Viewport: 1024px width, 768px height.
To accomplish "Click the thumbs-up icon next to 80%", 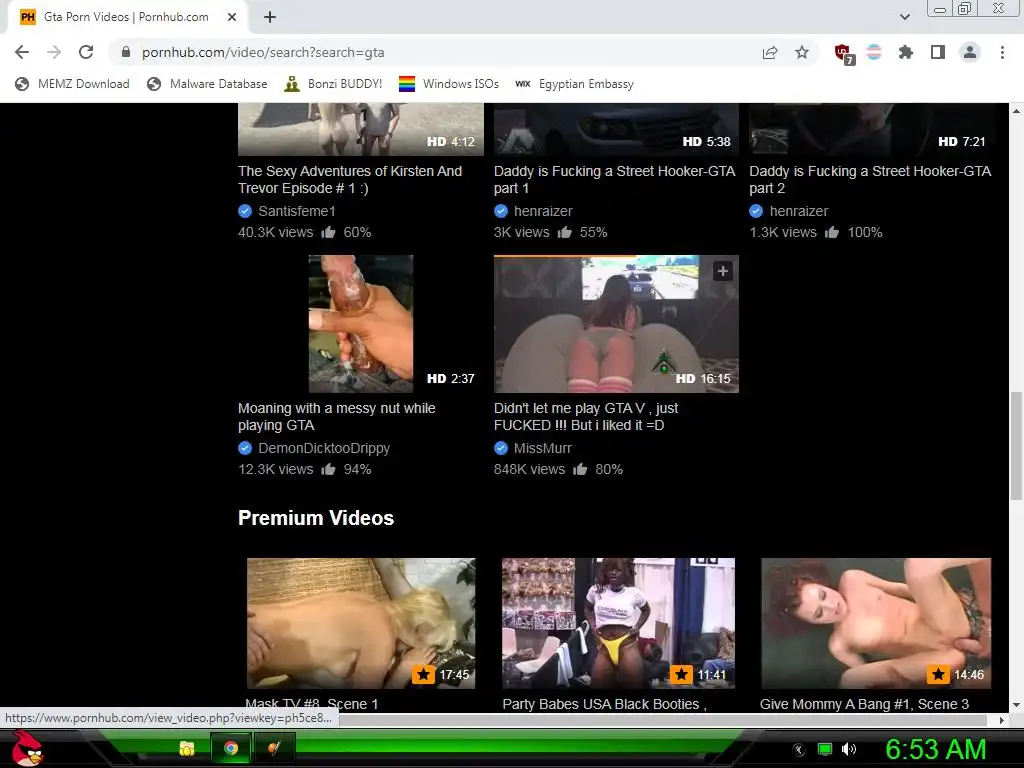I will [580, 469].
